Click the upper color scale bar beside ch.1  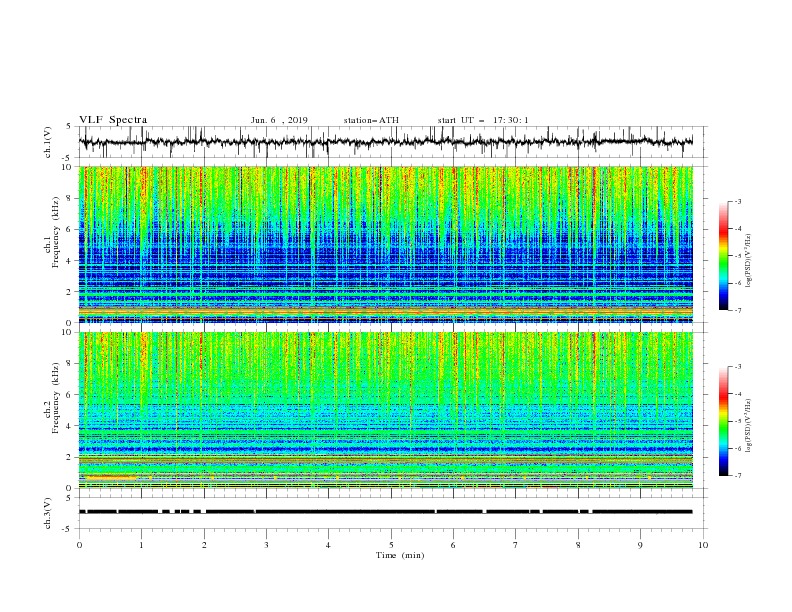tap(723, 256)
